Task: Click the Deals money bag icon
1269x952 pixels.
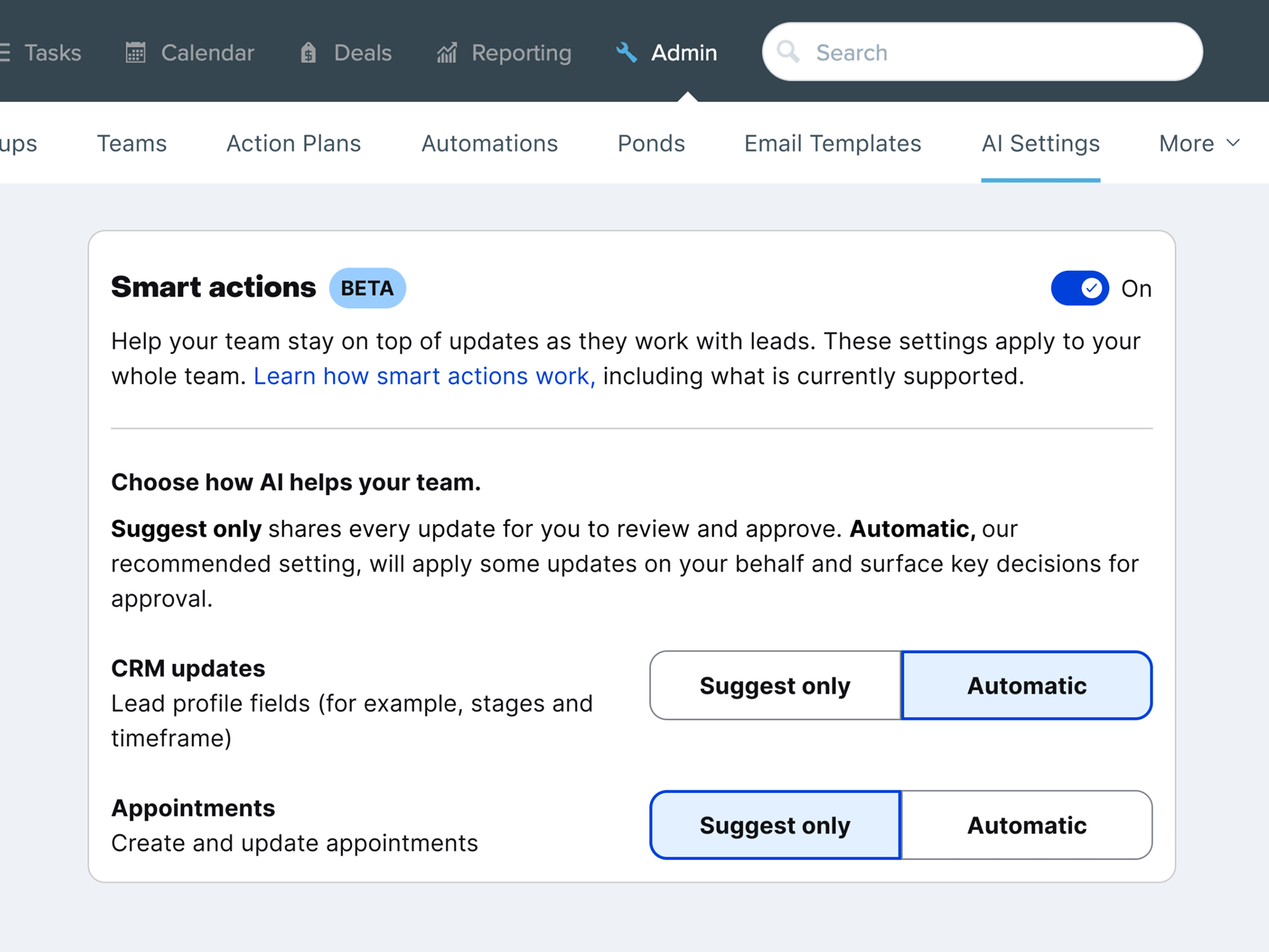Action: (x=308, y=52)
